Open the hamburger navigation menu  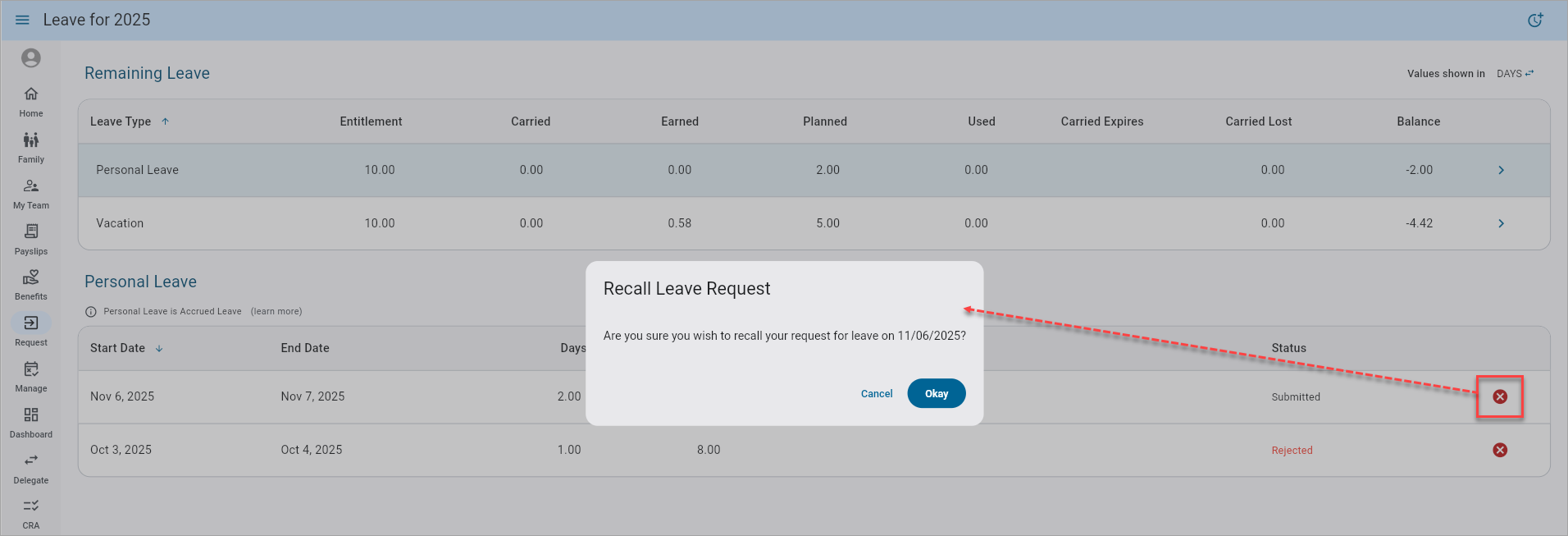tap(22, 20)
